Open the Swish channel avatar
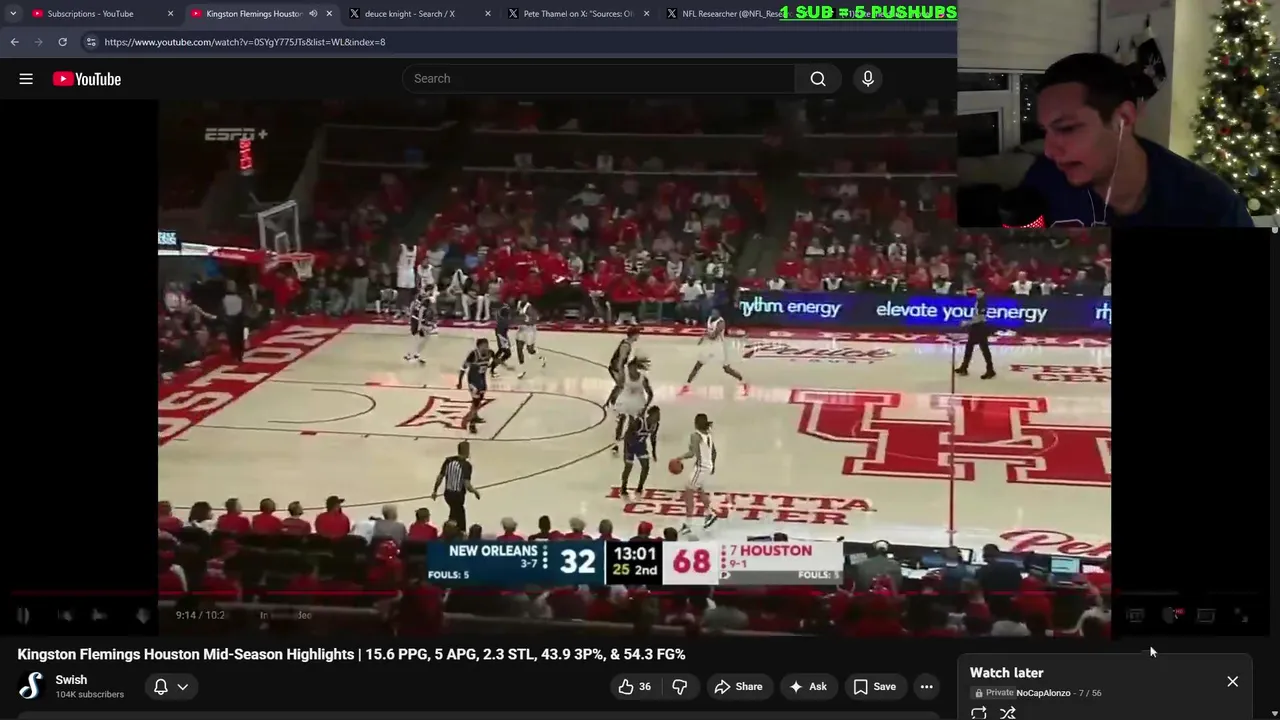This screenshot has width=1280, height=720. click(31, 686)
